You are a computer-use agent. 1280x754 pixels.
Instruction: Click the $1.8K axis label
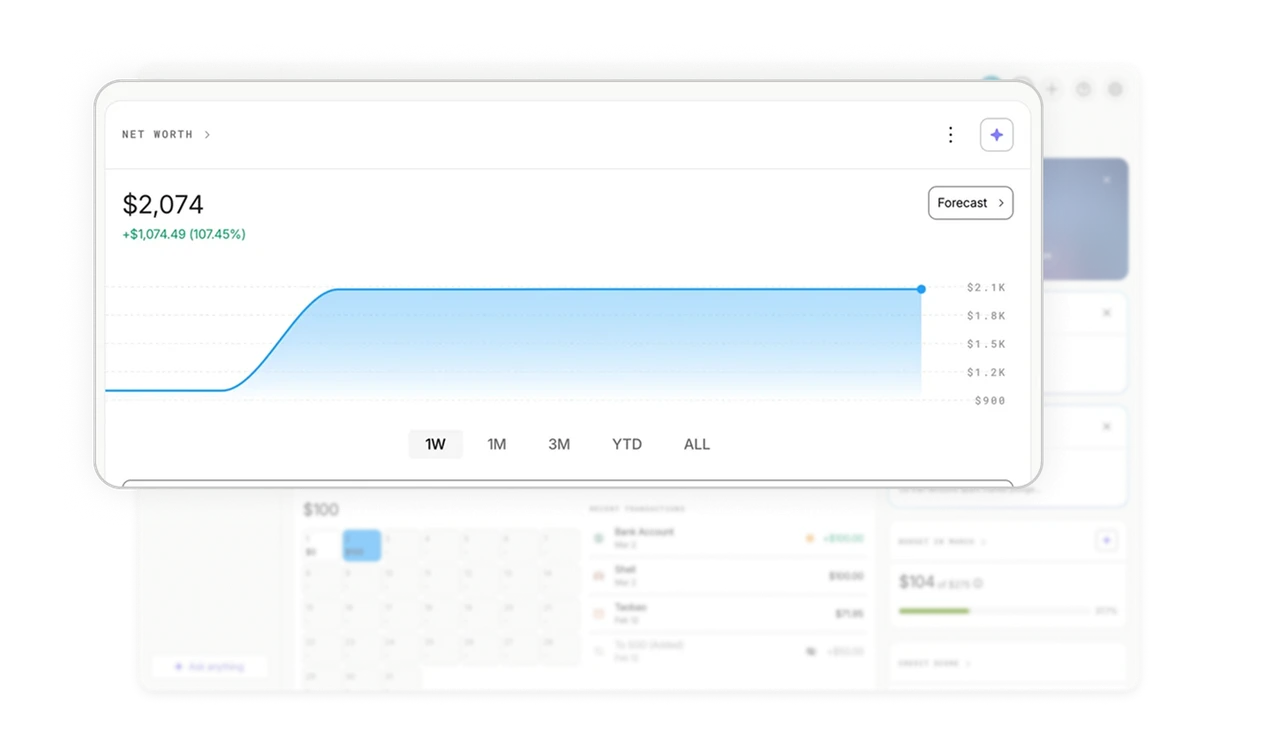click(986, 316)
